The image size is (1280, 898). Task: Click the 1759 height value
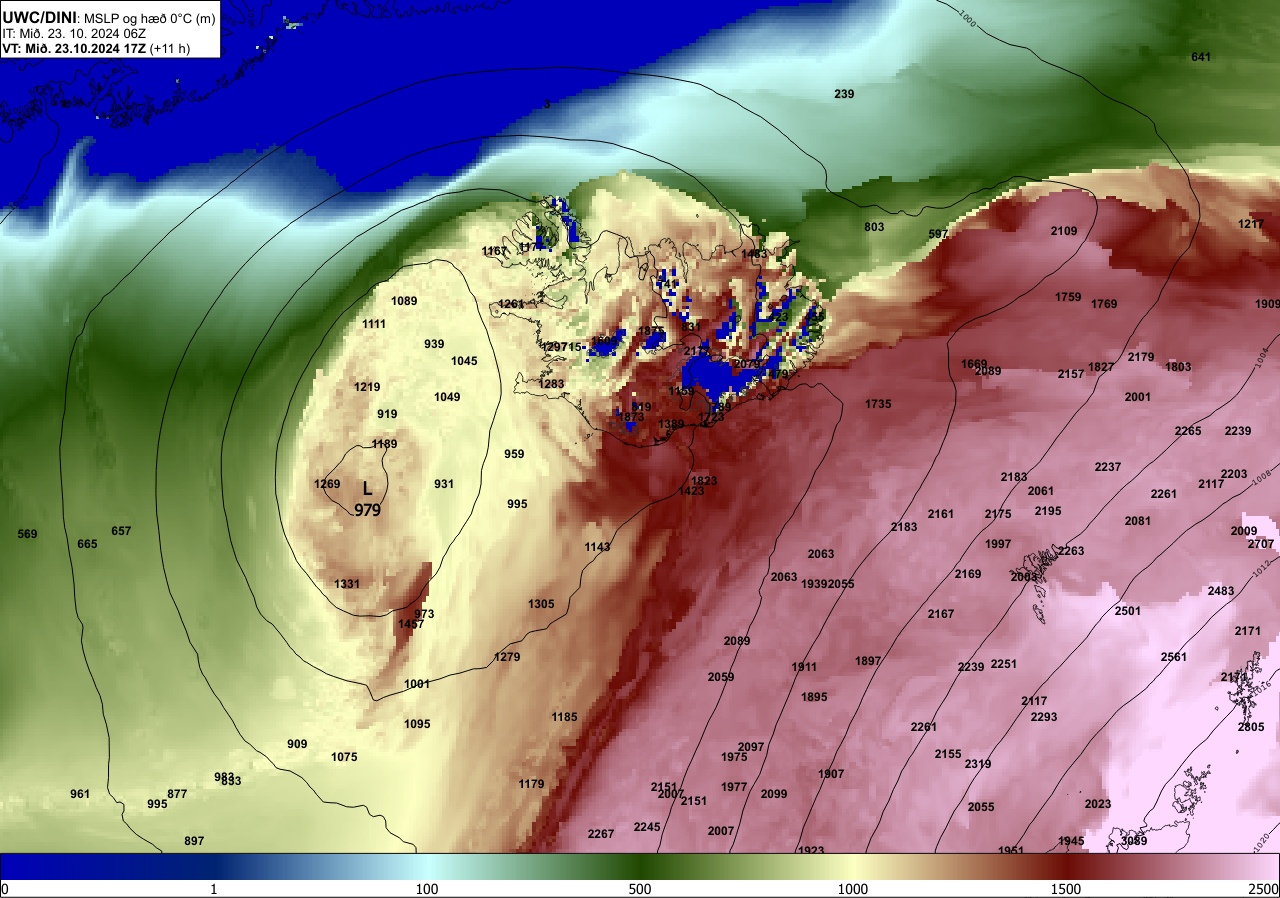(1068, 297)
